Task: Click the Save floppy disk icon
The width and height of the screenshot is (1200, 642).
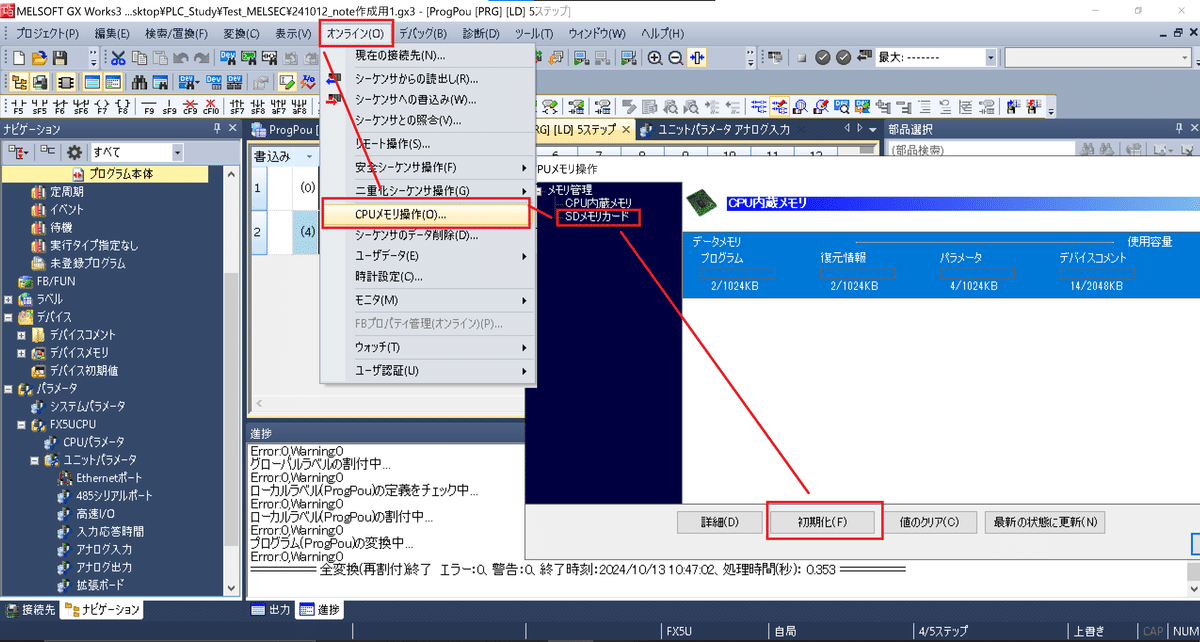Action: [x=61, y=58]
